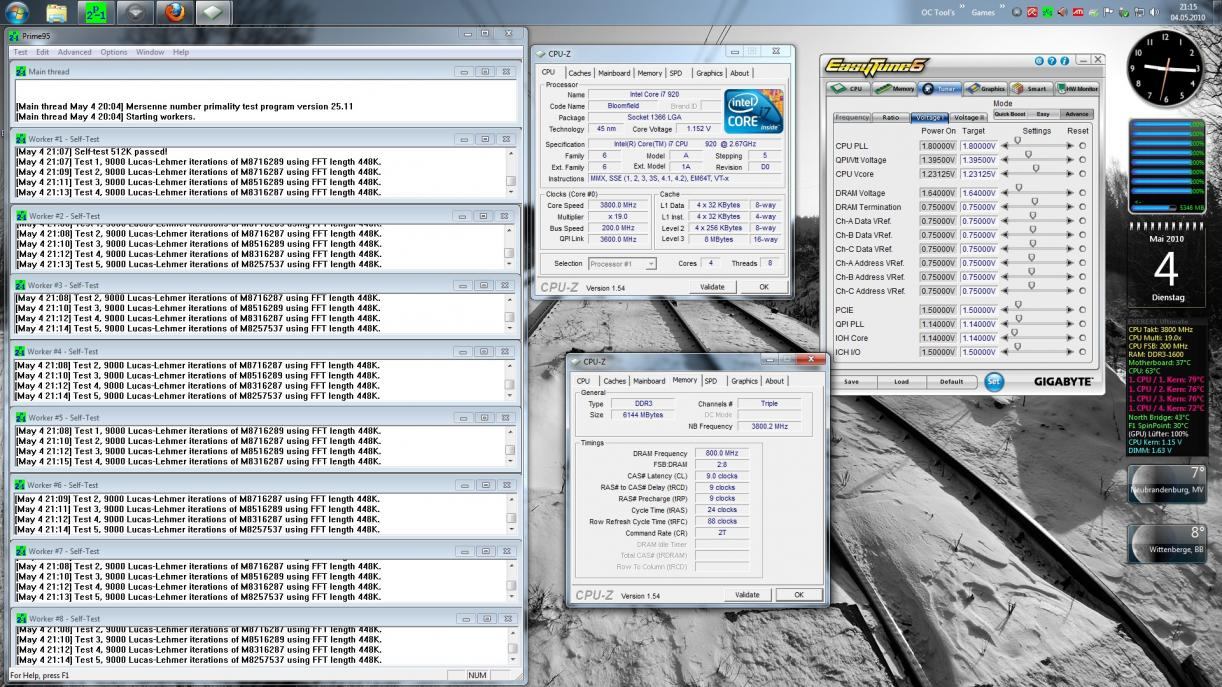Viewport: 1222px width, 687px height.
Task: Open the Window menu in Prime95
Action: (150, 52)
